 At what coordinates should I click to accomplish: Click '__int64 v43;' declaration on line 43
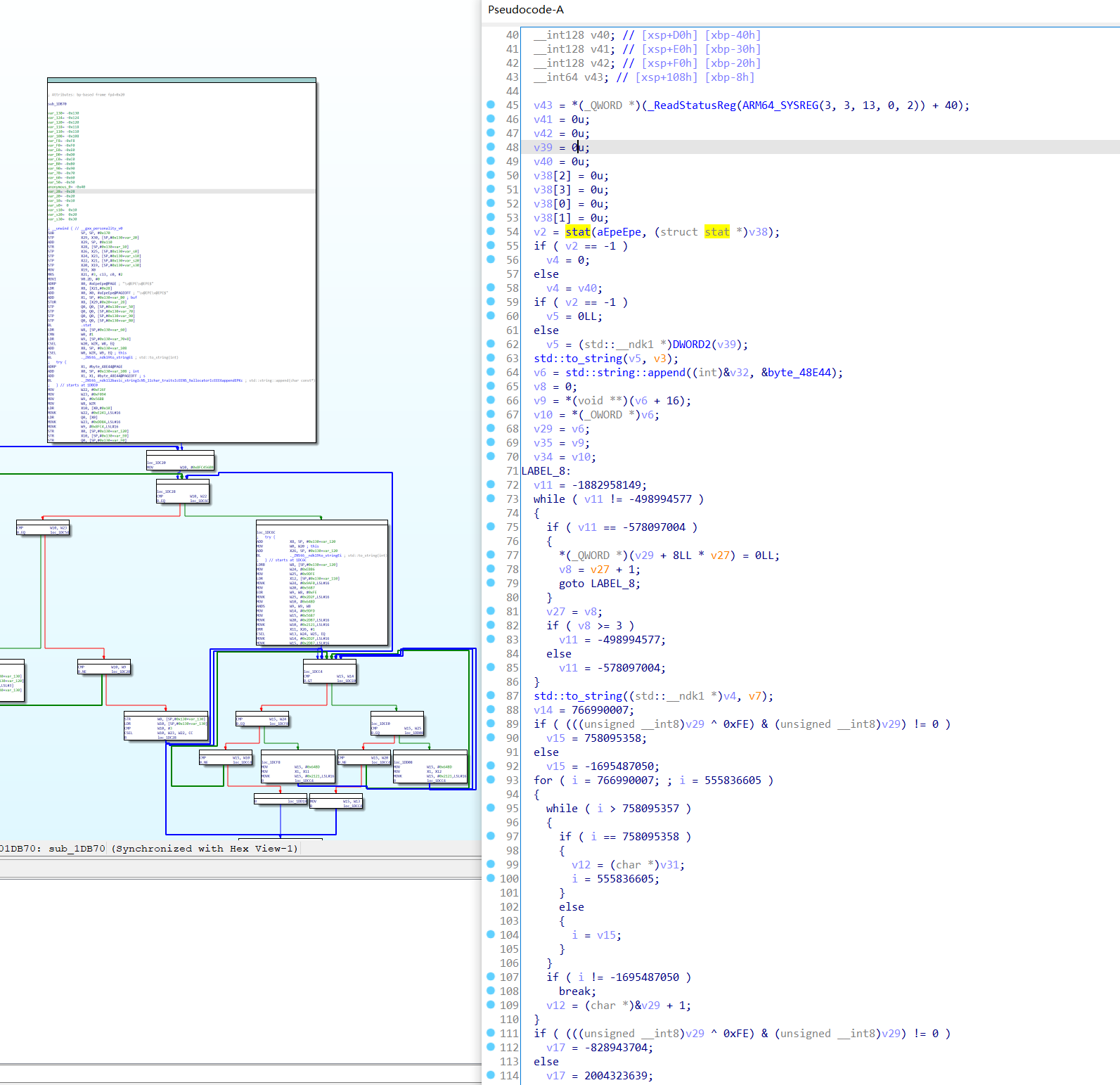coord(571,77)
